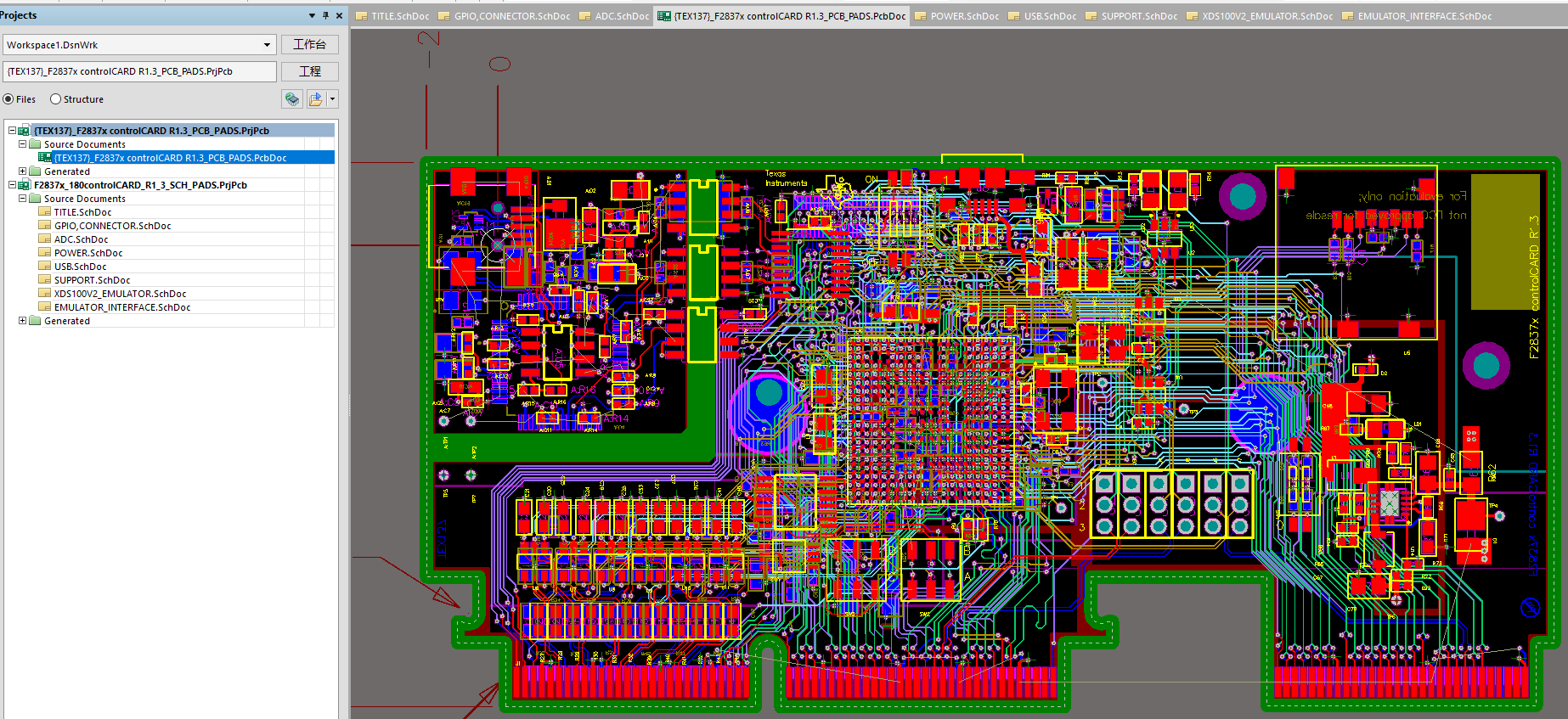Image resolution: width=1568 pixels, height=719 pixels.
Task: Click the Generated folder icon under SCH_PADS project
Action: pos(35,321)
